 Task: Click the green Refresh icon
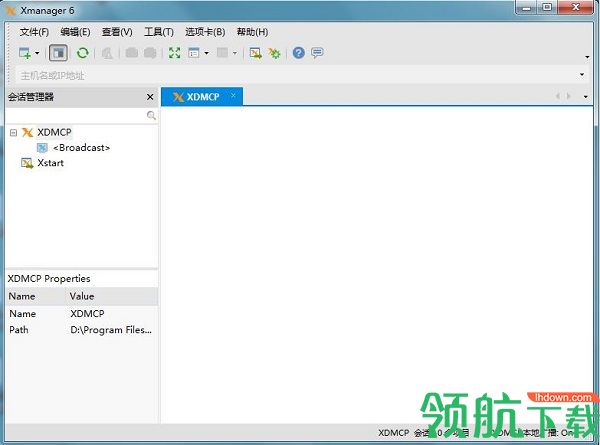point(82,53)
